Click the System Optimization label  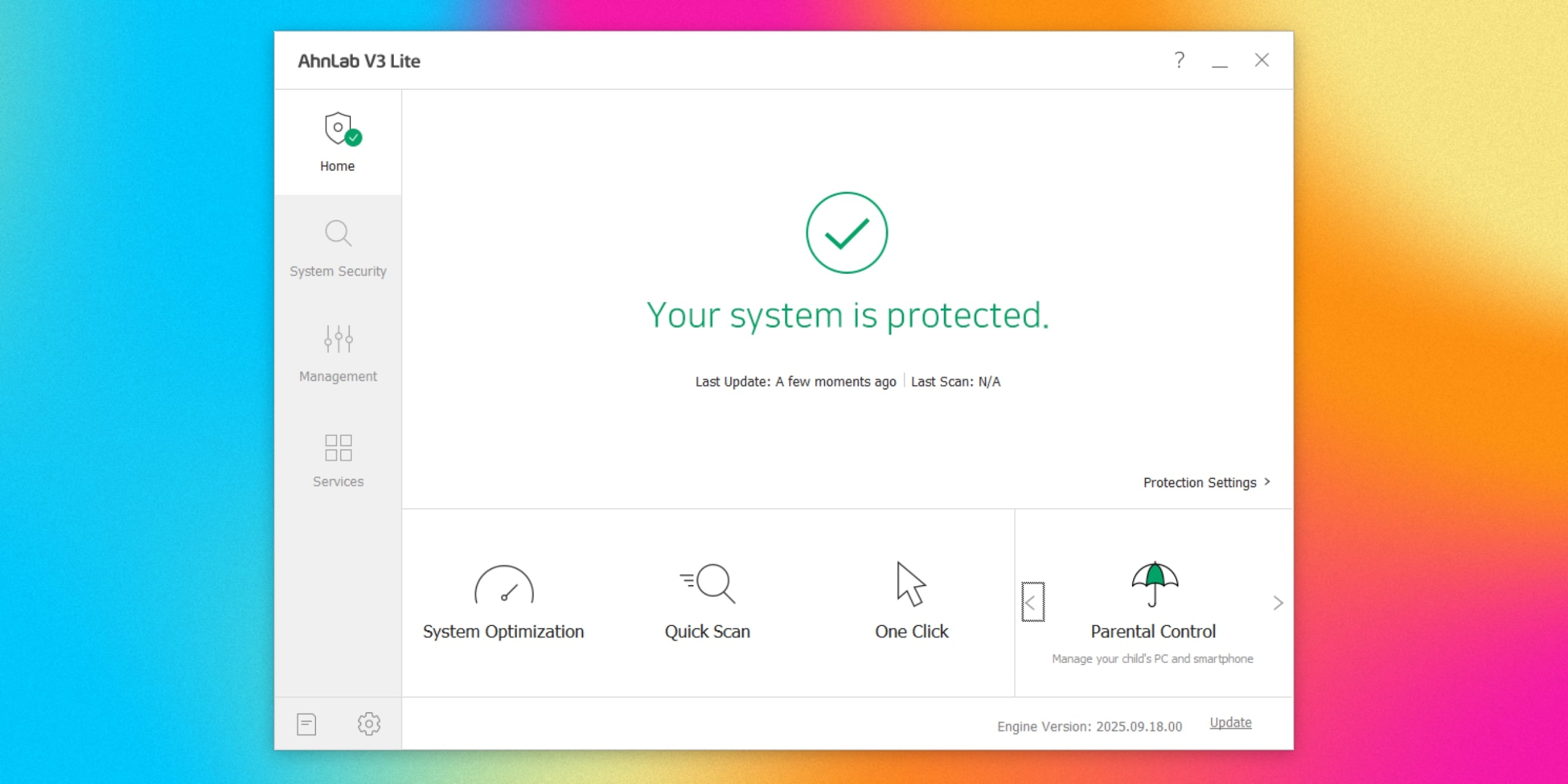[503, 631]
